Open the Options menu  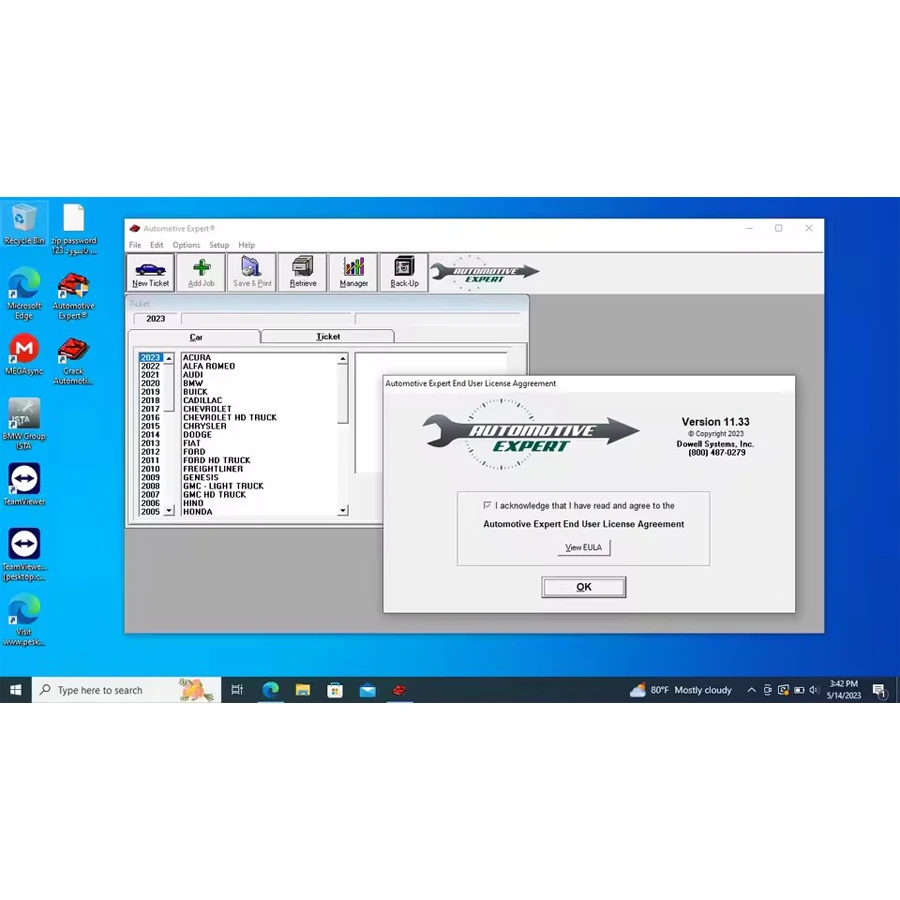click(187, 245)
